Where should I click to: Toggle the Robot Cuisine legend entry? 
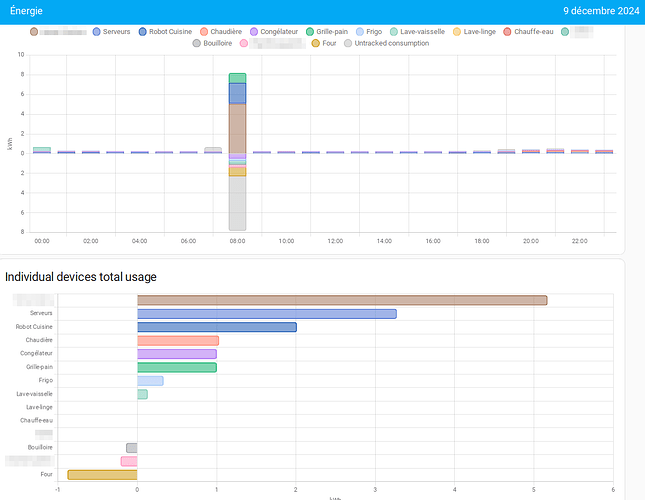[165, 32]
